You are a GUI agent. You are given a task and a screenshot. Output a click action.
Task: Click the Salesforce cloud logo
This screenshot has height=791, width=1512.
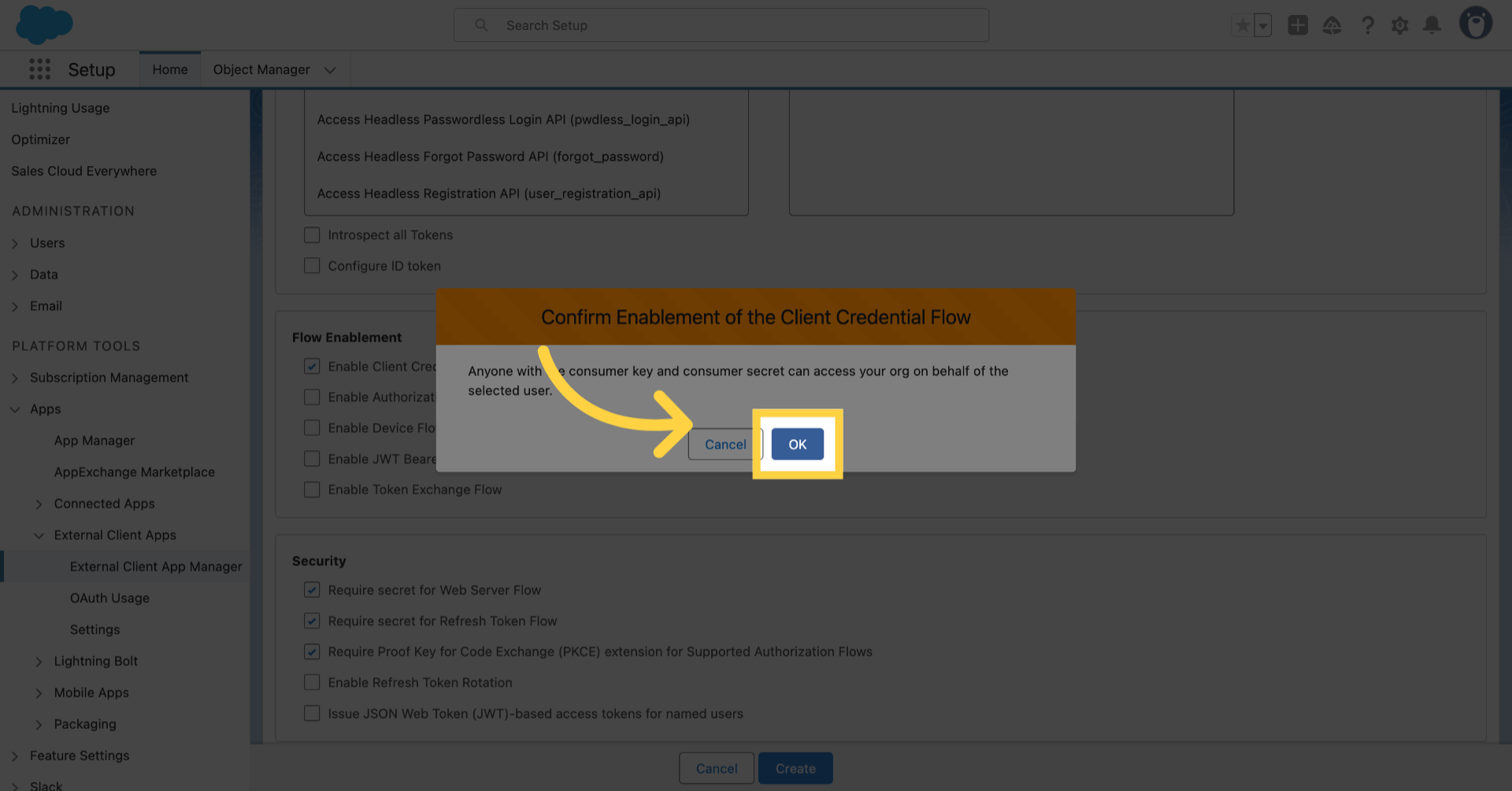[x=44, y=24]
